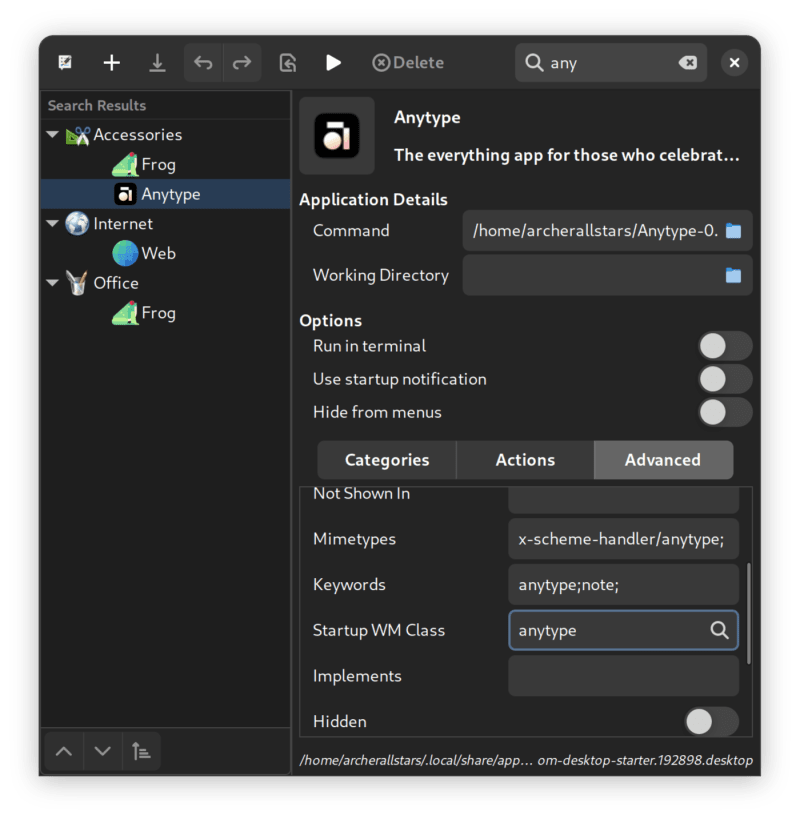
Task: Test the launcher with the play icon
Action: 333,63
